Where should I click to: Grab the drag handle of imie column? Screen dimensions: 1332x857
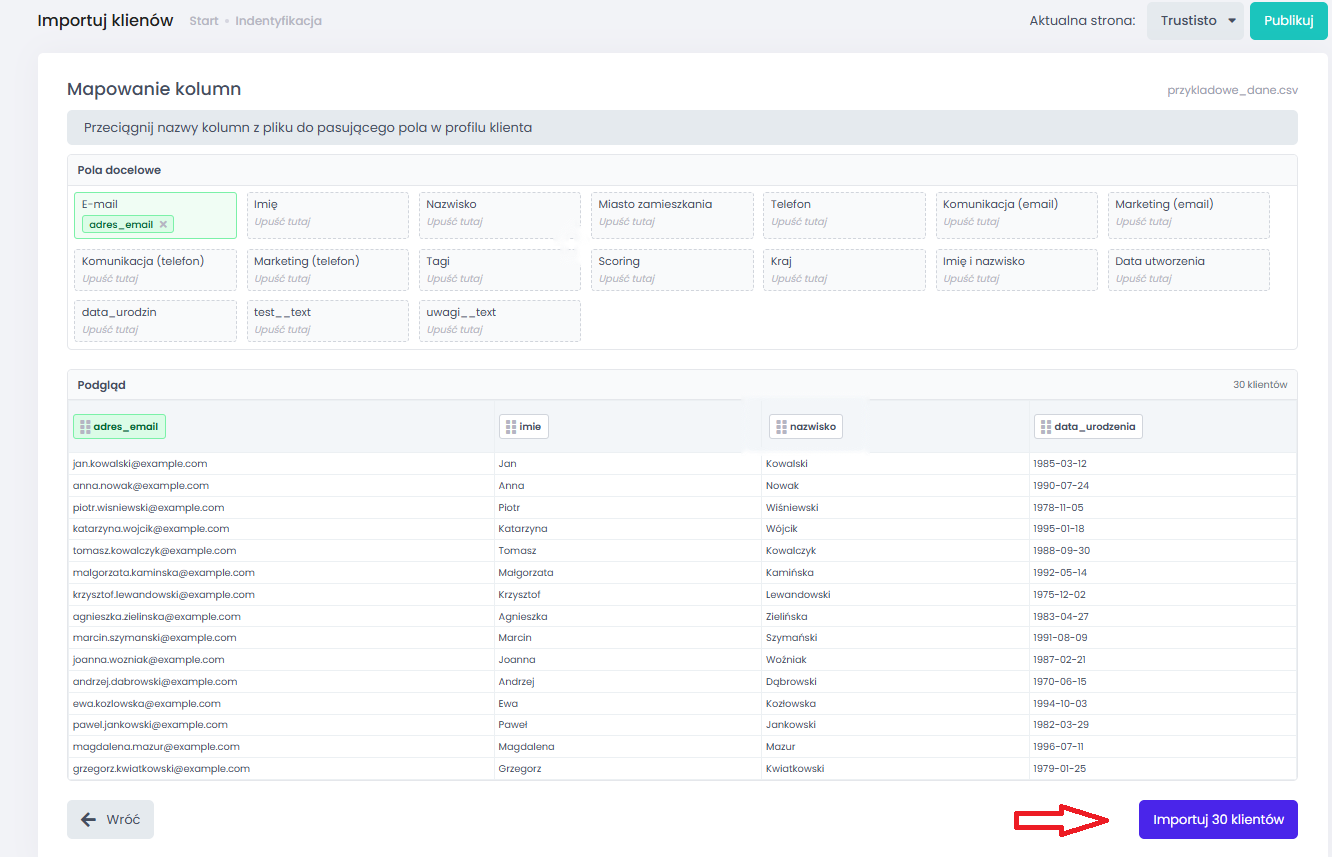(x=511, y=427)
